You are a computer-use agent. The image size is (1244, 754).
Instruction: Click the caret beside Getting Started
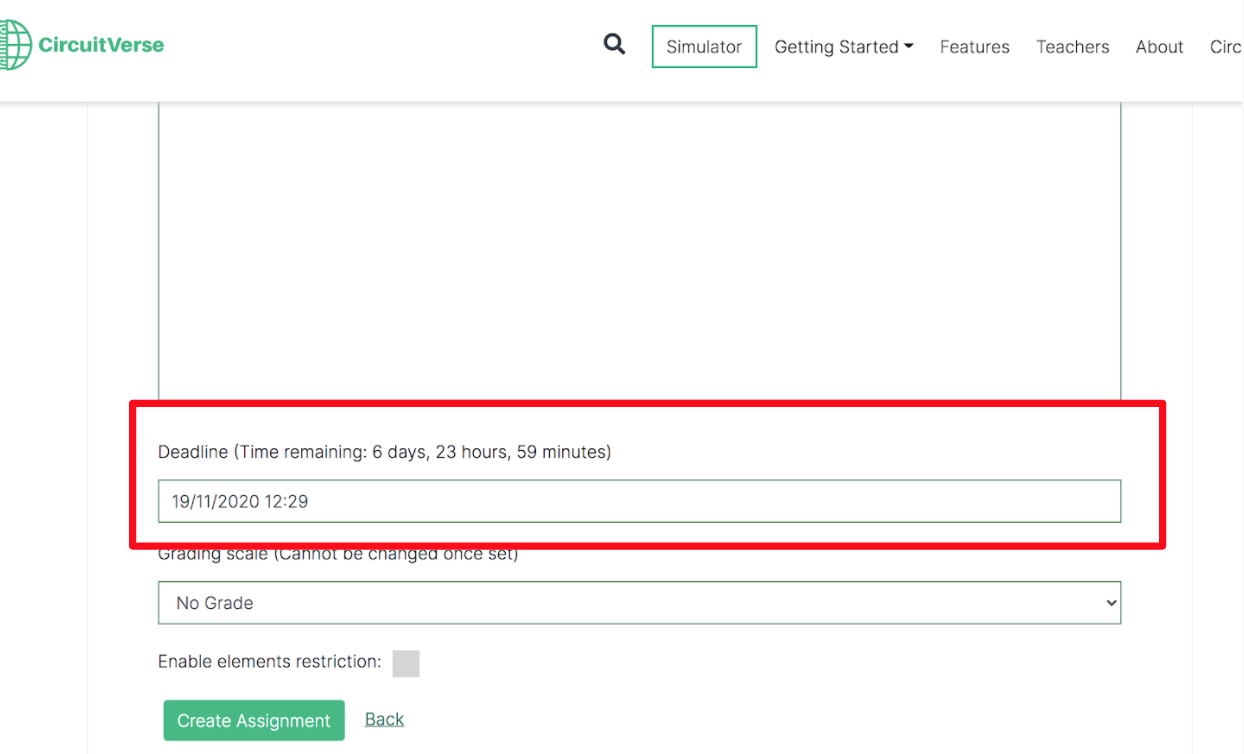click(x=909, y=46)
